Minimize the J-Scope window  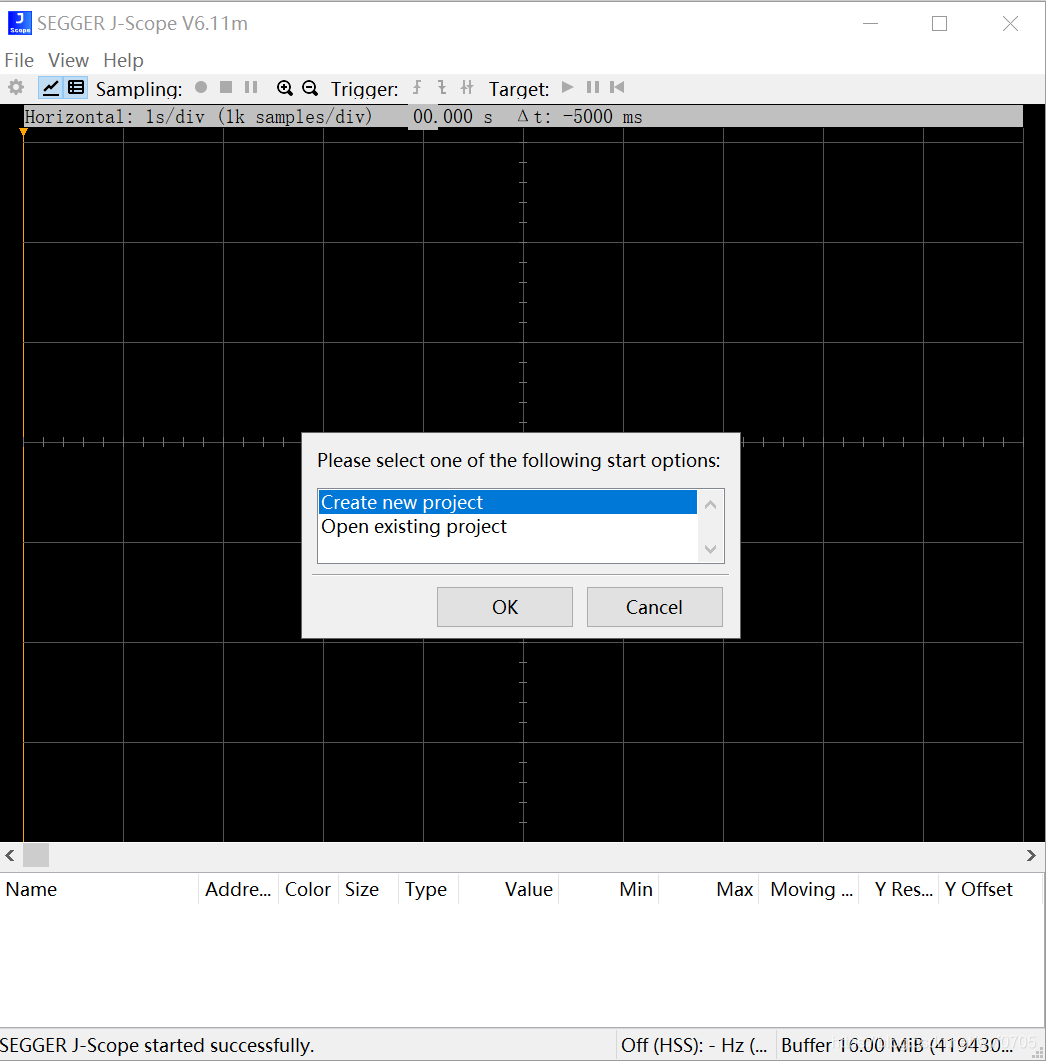[x=871, y=24]
